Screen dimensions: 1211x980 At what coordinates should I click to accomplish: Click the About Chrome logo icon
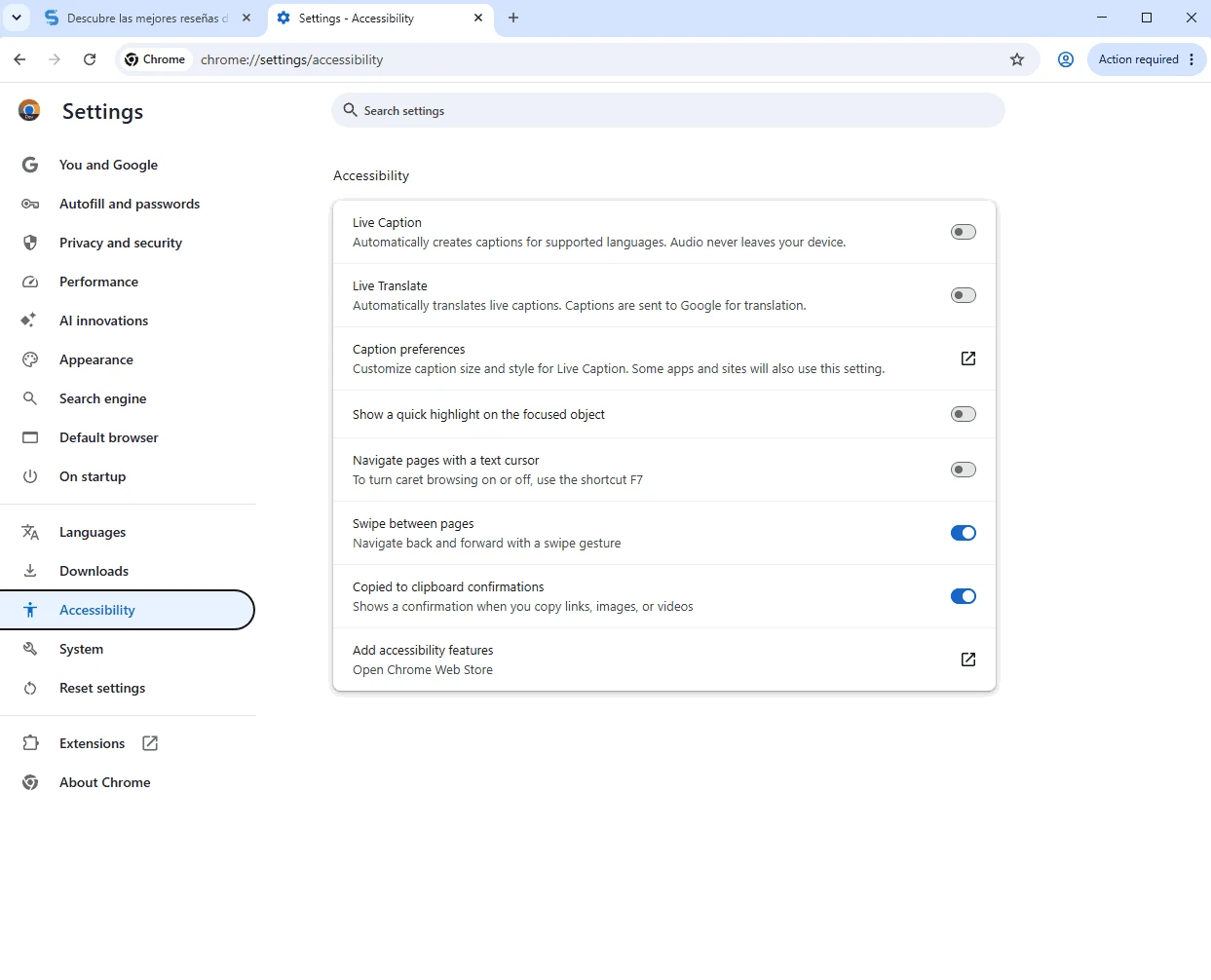click(x=30, y=782)
